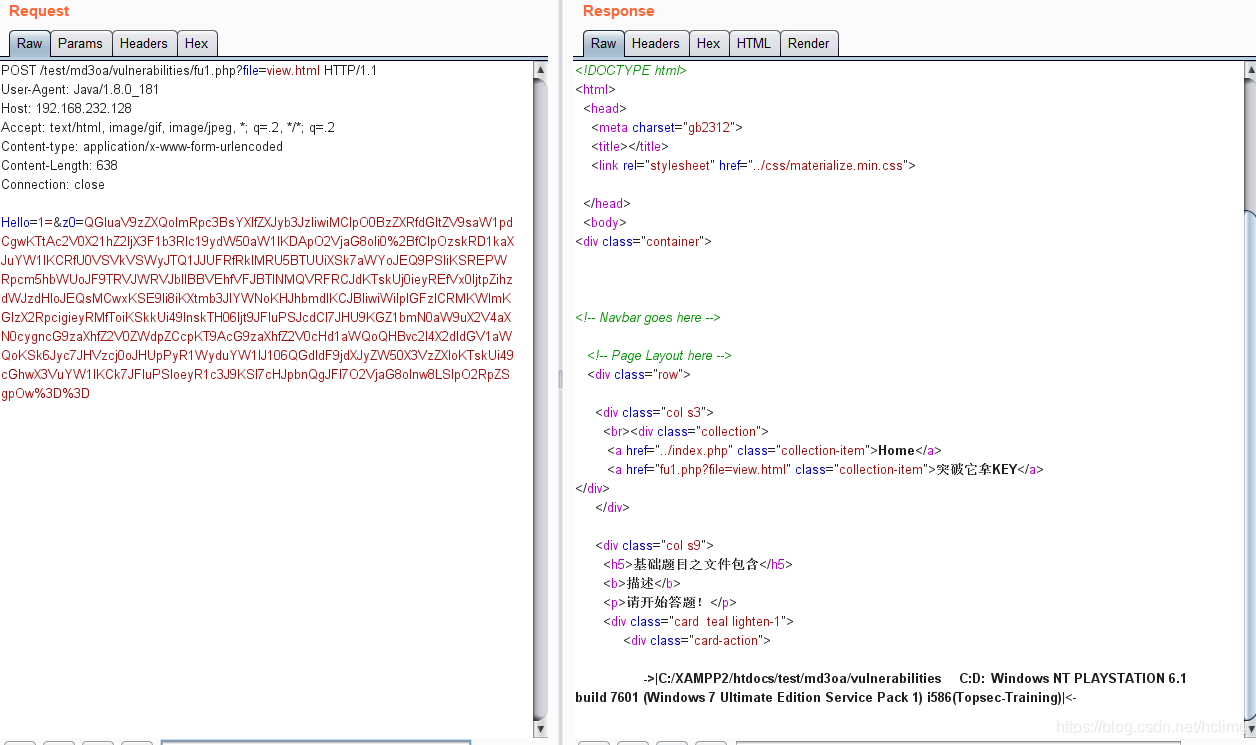The height and width of the screenshot is (745, 1256).
Task: Click the Content-Length: 638 header
Action: pyautogui.click(x=59, y=166)
